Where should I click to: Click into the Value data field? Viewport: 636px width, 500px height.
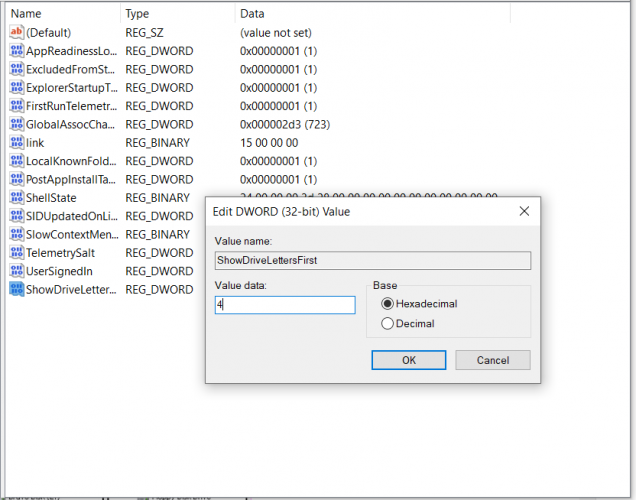tap(285, 305)
